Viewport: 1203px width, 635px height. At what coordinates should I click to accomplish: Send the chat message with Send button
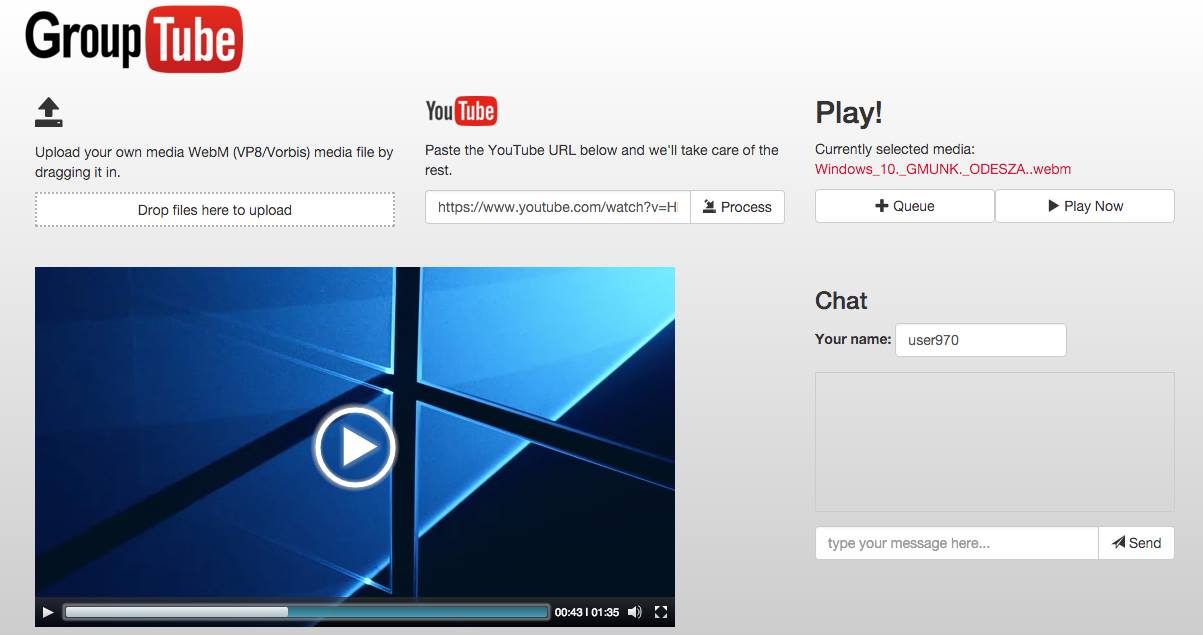point(1136,543)
